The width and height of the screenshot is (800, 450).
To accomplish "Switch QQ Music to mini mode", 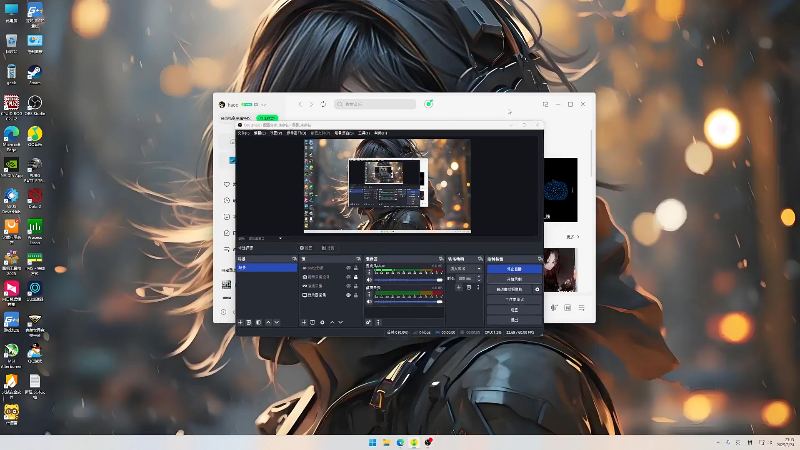I will (x=545, y=104).
